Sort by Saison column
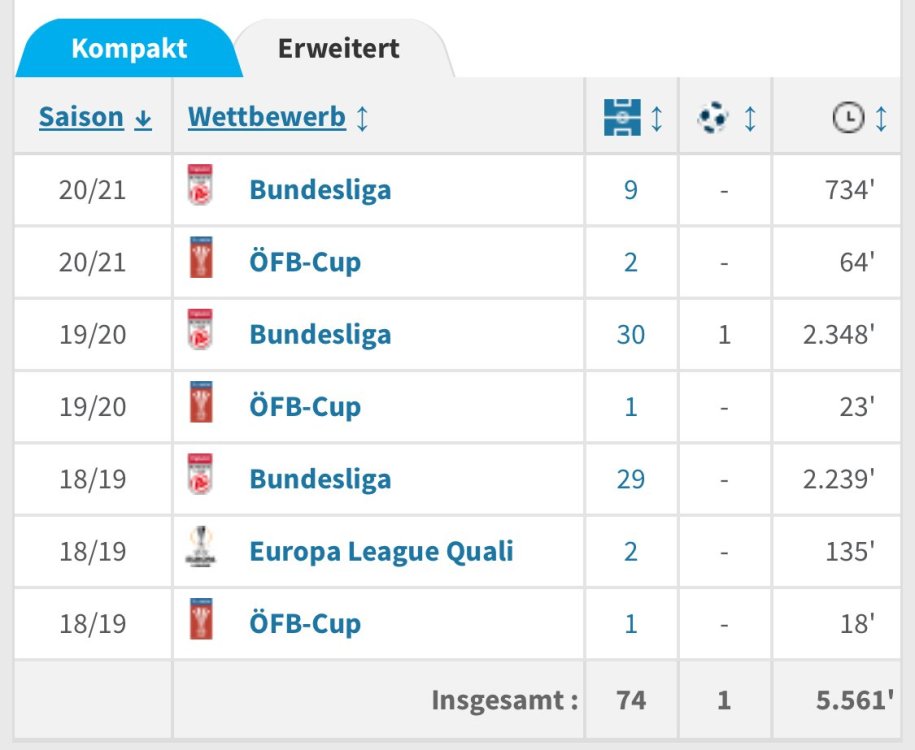Screen dimensions: 915x750 pos(94,117)
